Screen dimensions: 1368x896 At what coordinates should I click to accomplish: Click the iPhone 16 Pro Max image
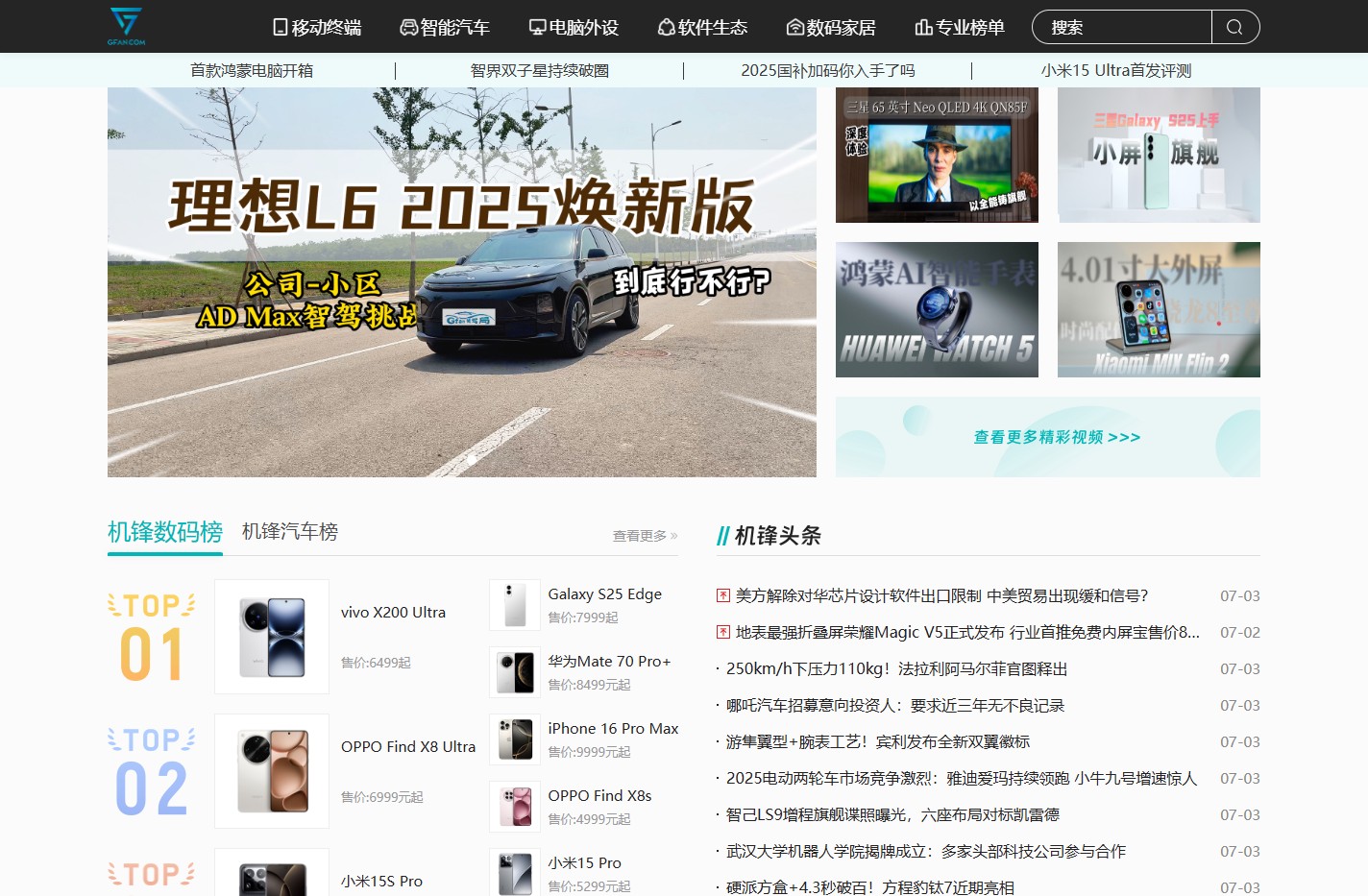pyautogui.click(x=515, y=739)
